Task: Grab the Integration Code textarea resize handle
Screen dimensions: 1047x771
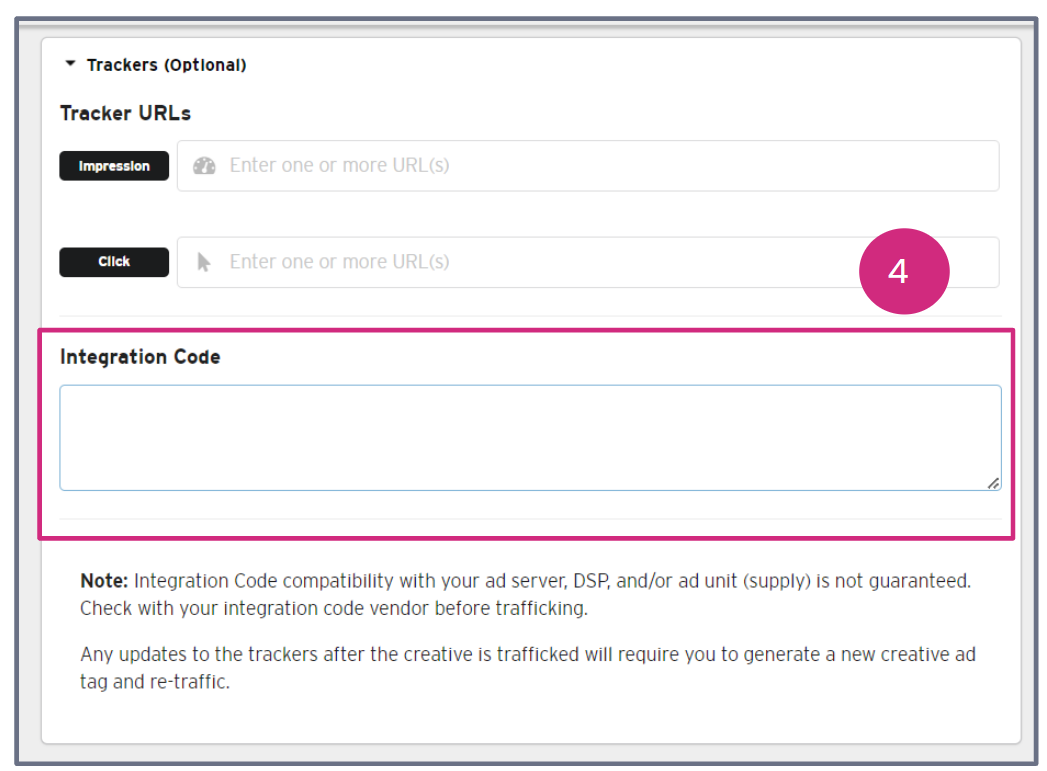Action: (x=993, y=483)
